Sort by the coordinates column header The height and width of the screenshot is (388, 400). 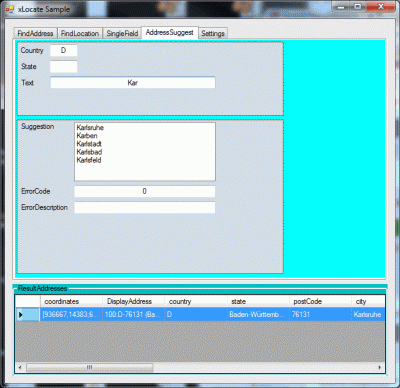pyautogui.click(x=71, y=301)
